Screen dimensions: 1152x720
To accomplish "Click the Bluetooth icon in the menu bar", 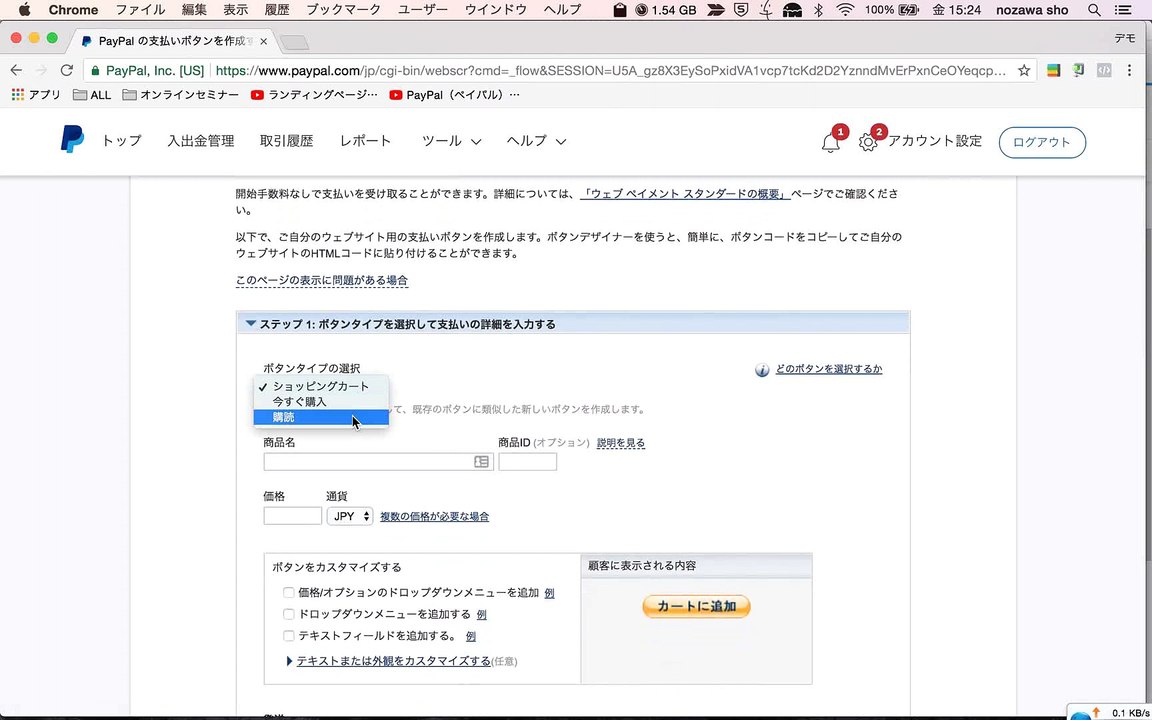I will coord(818,10).
